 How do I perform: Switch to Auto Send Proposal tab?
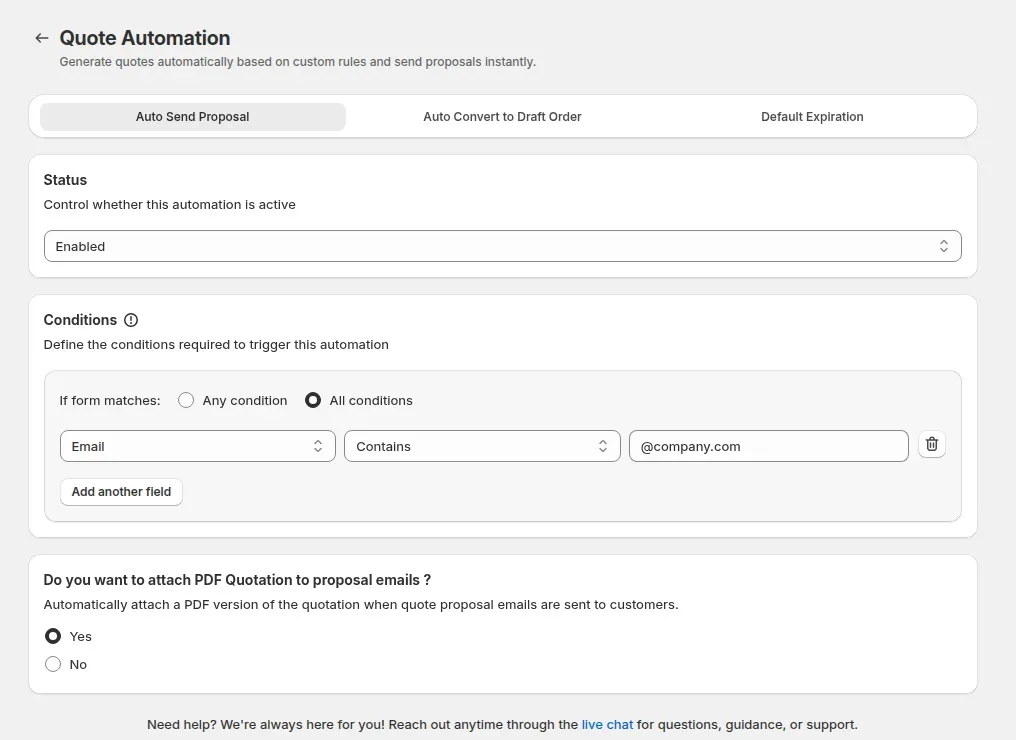192,117
